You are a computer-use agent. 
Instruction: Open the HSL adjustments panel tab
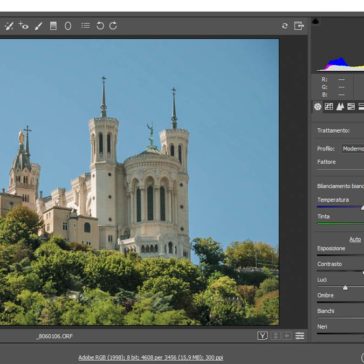[x=351, y=107]
